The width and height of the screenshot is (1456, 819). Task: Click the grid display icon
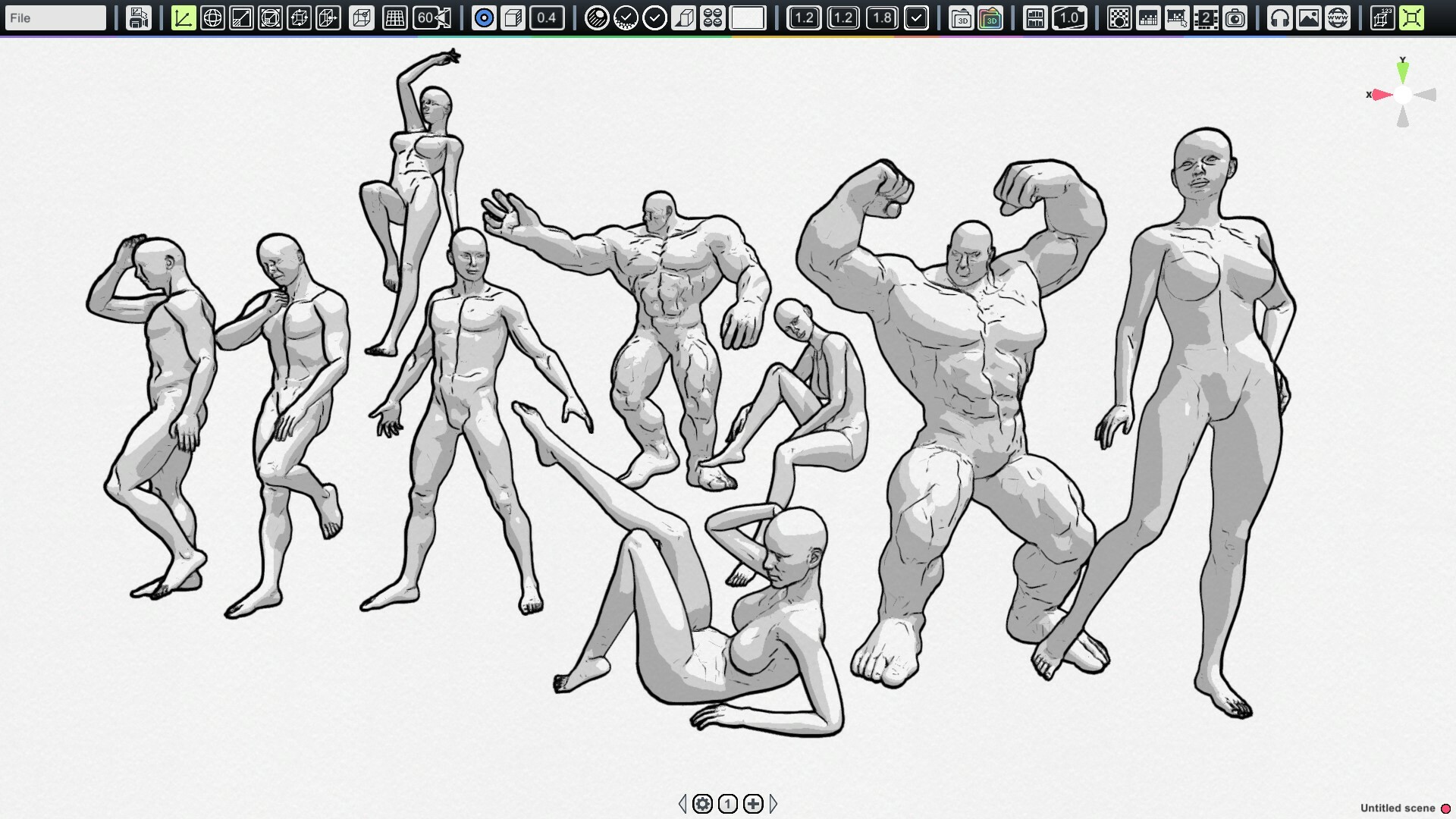394,17
